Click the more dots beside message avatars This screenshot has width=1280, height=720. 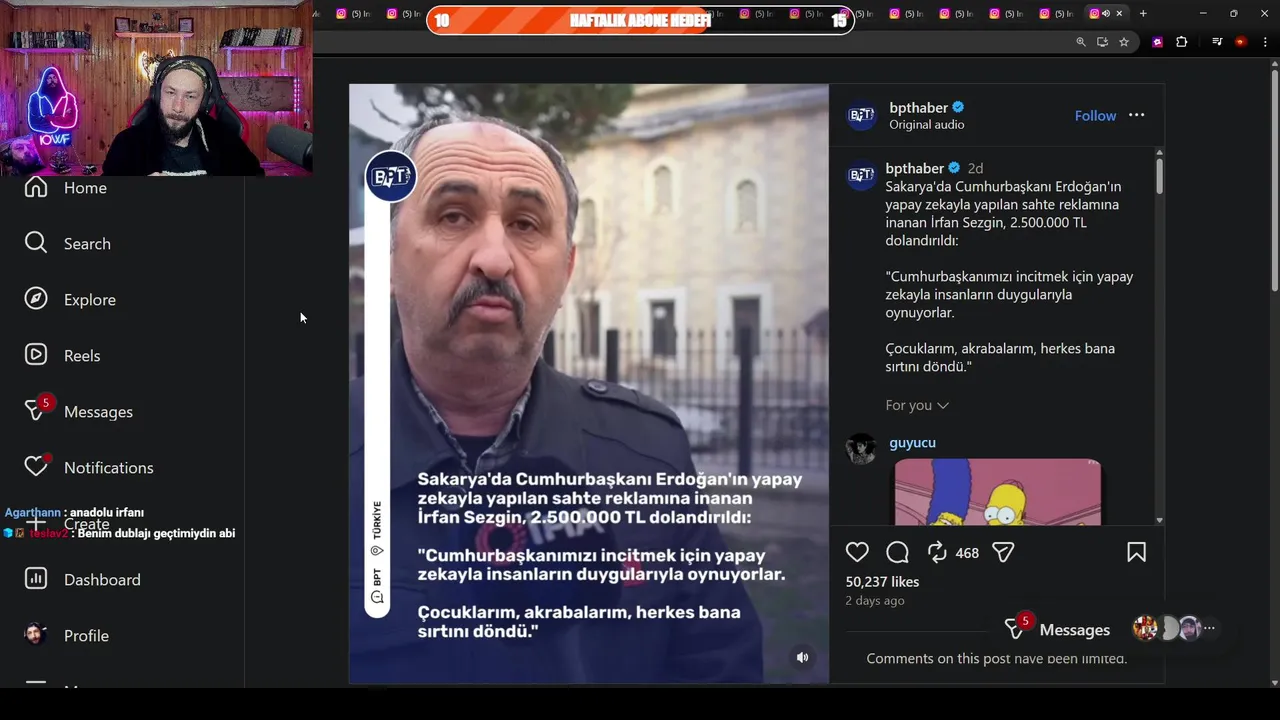point(1209,628)
